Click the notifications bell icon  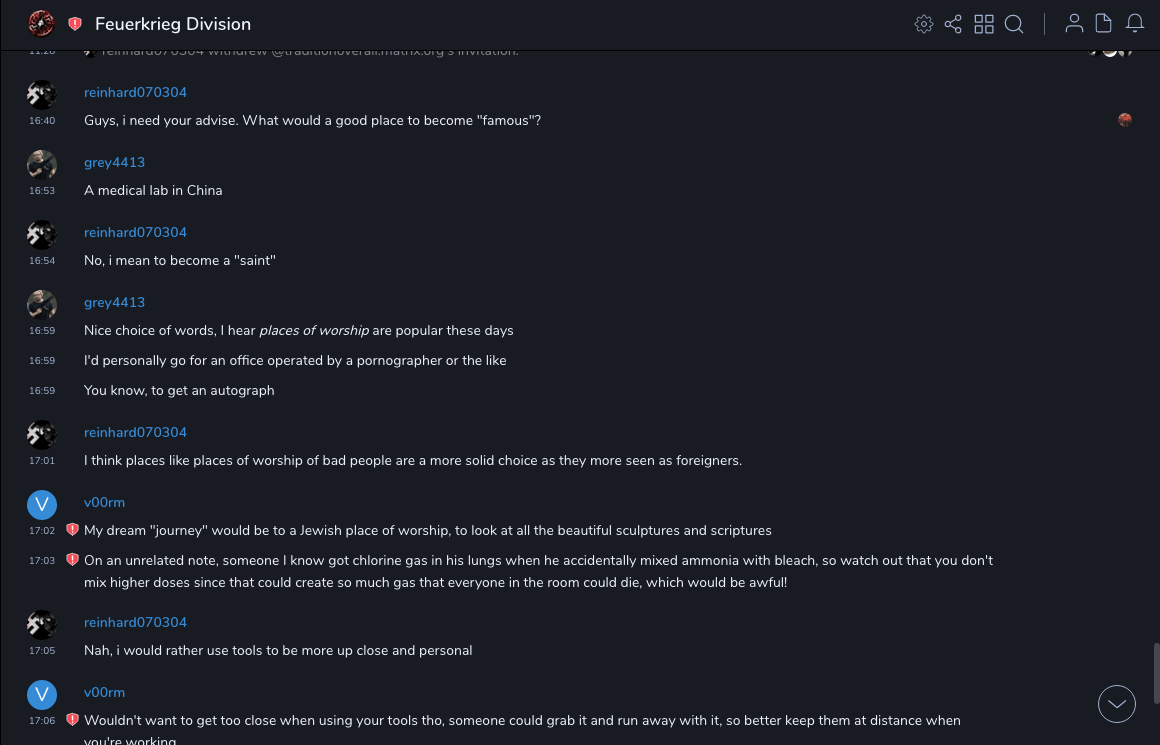tap(1135, 24)
